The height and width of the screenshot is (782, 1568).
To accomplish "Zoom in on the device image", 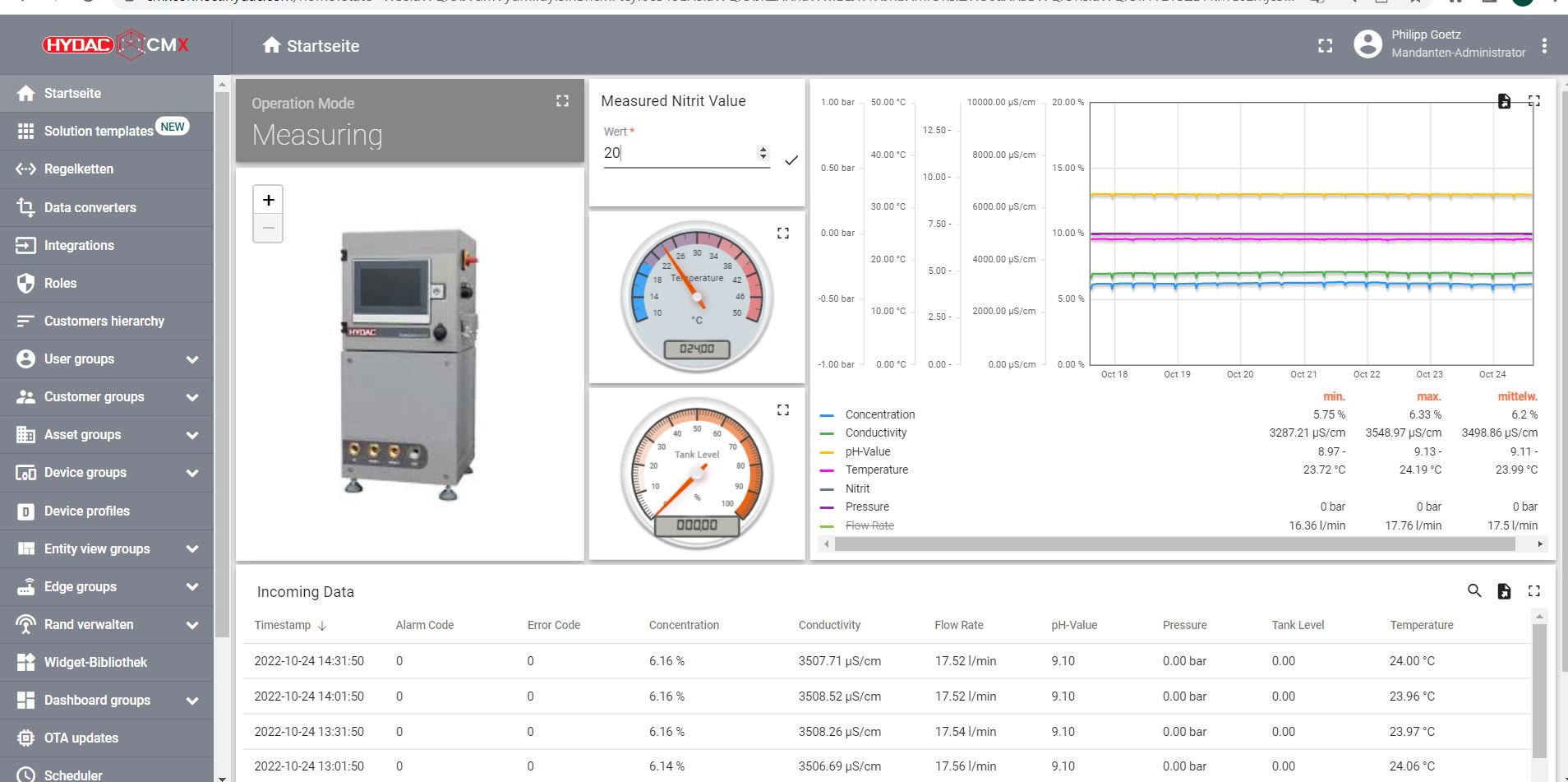I will tap(268, 200).
